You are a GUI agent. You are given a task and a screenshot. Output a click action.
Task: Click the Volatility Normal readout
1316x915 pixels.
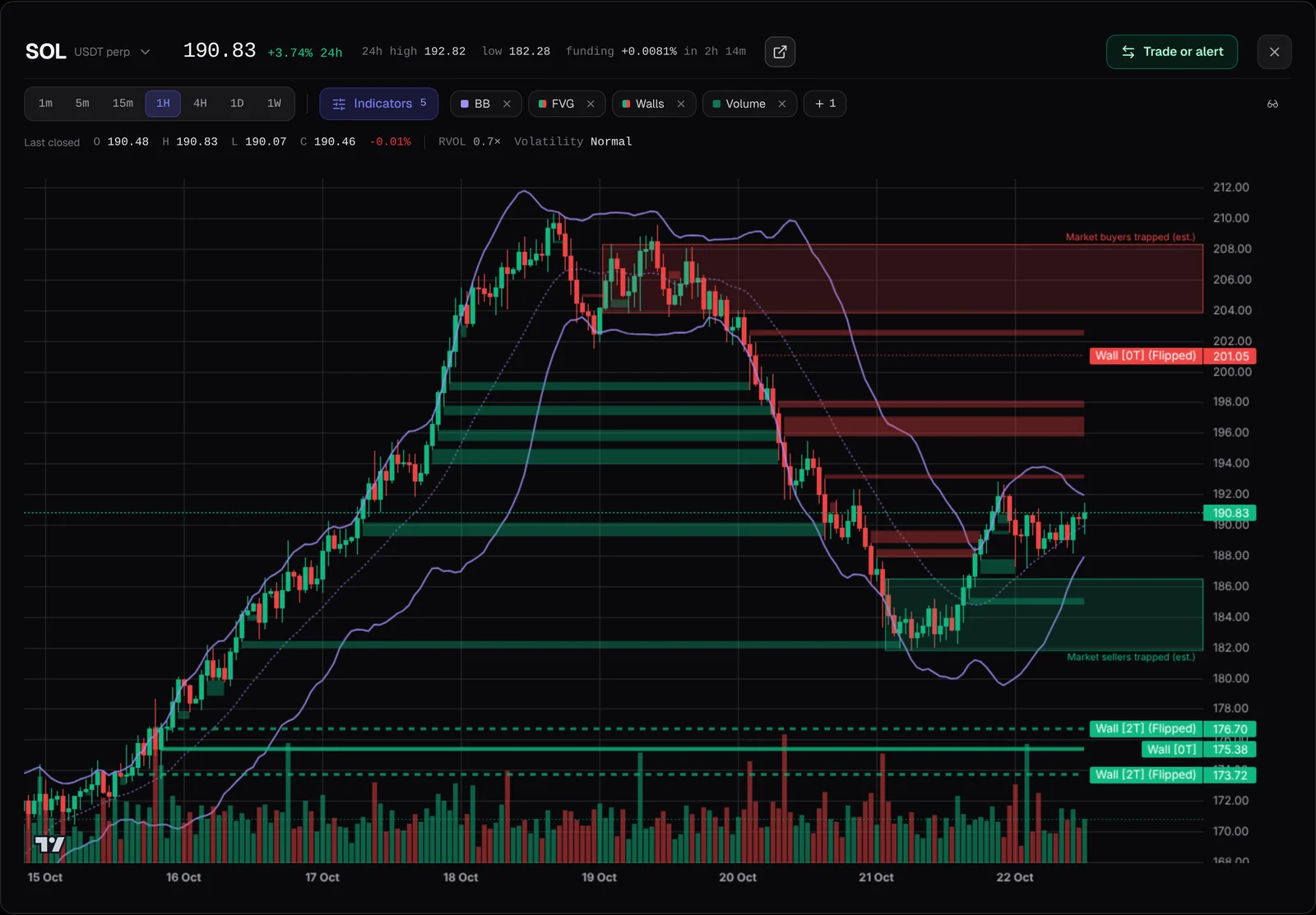pos(573,141)
